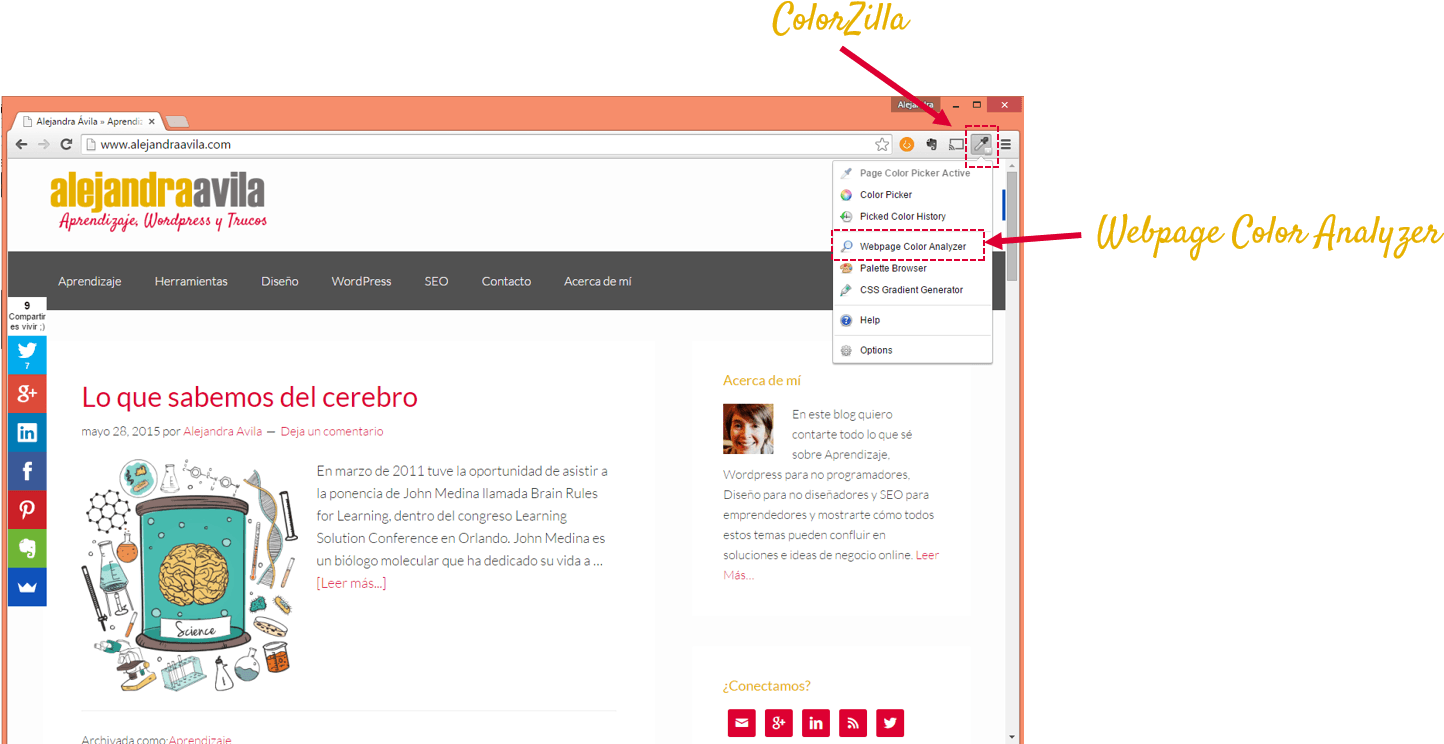Click the Alejandra Avila author link under the post title
The width and height of the screenshot is (1444, 744).
(x=223, y=432)
